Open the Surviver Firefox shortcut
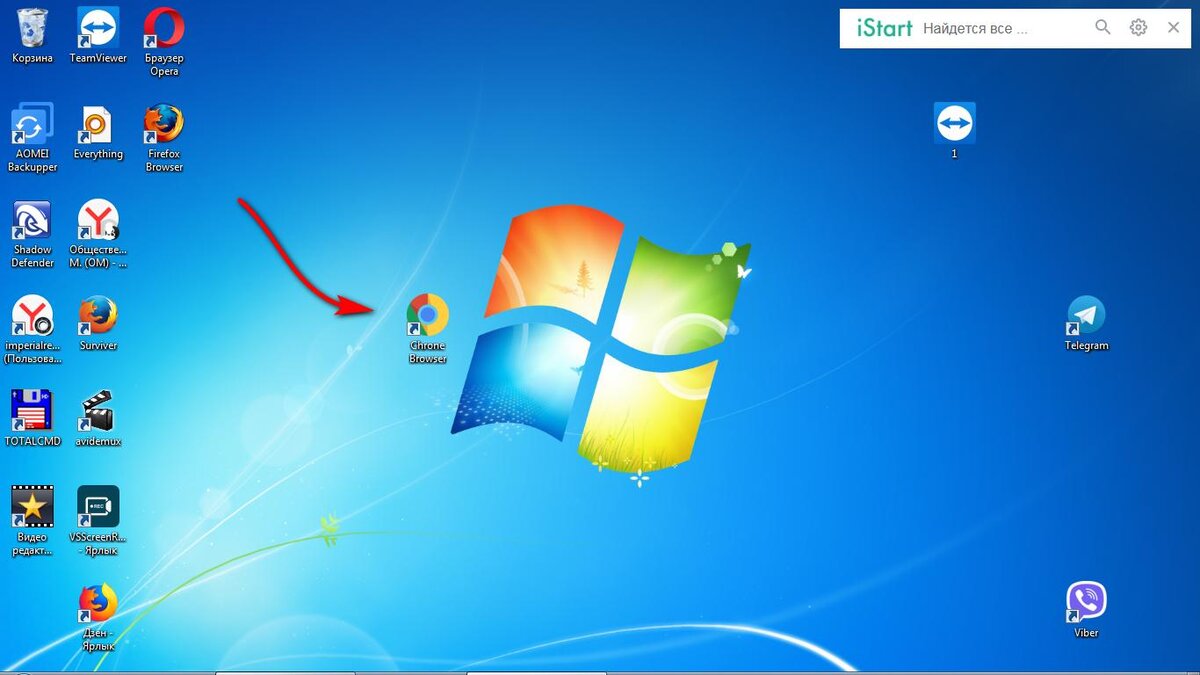The height and width of the screenshot is (675, 1200). [x=98, y=323]
